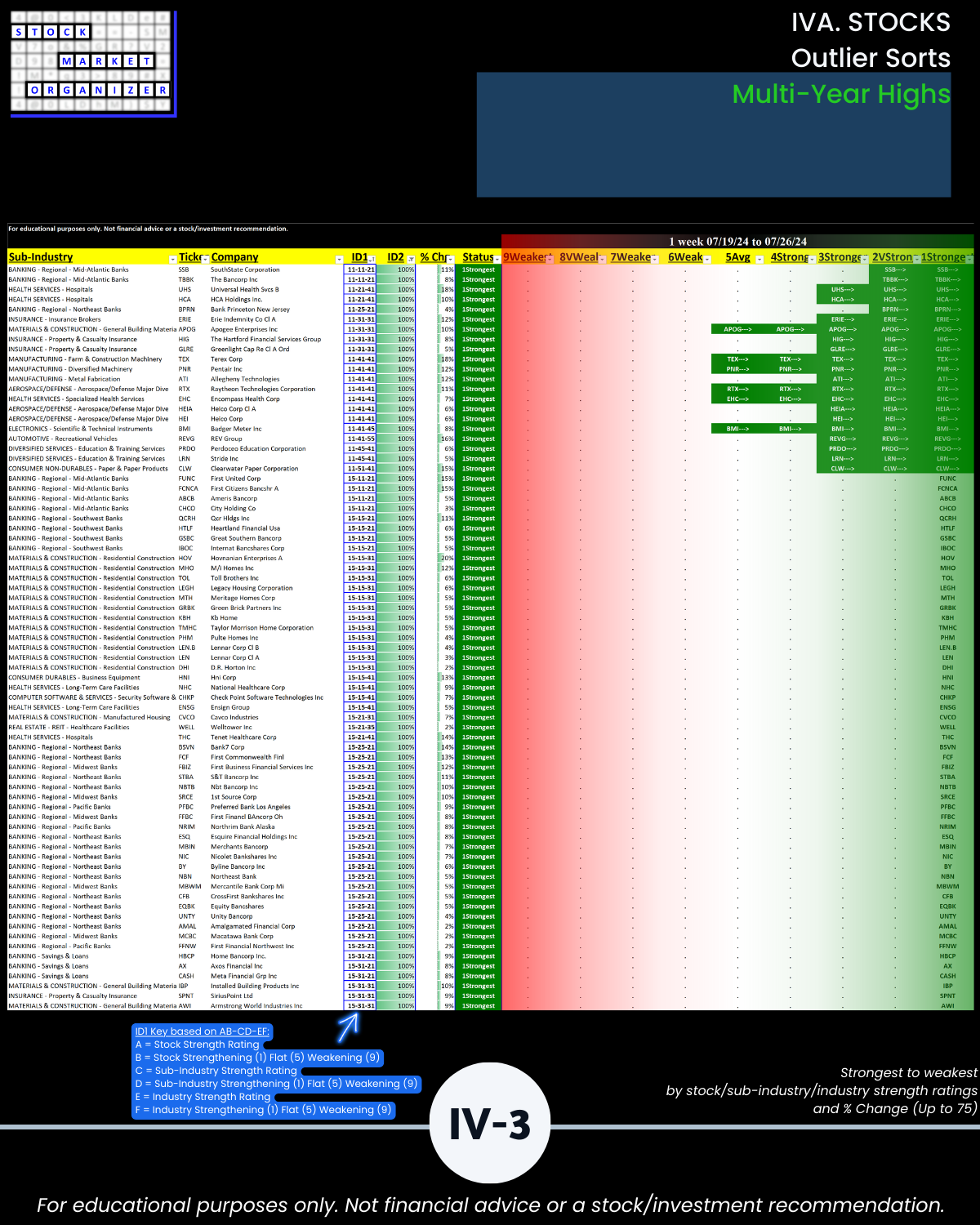Viewport: 980px width, 1225px height.
Task: Select the 11-41-45 ID1 cell for BMI
Action: tap(360, 429)
